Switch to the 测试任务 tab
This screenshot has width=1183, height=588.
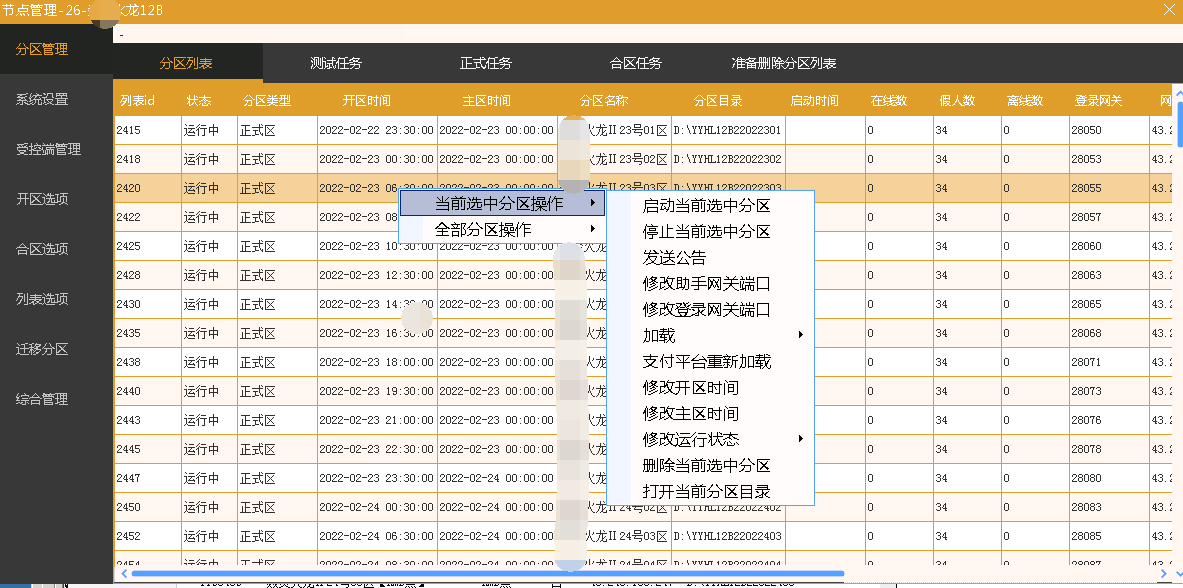point(336,63)
